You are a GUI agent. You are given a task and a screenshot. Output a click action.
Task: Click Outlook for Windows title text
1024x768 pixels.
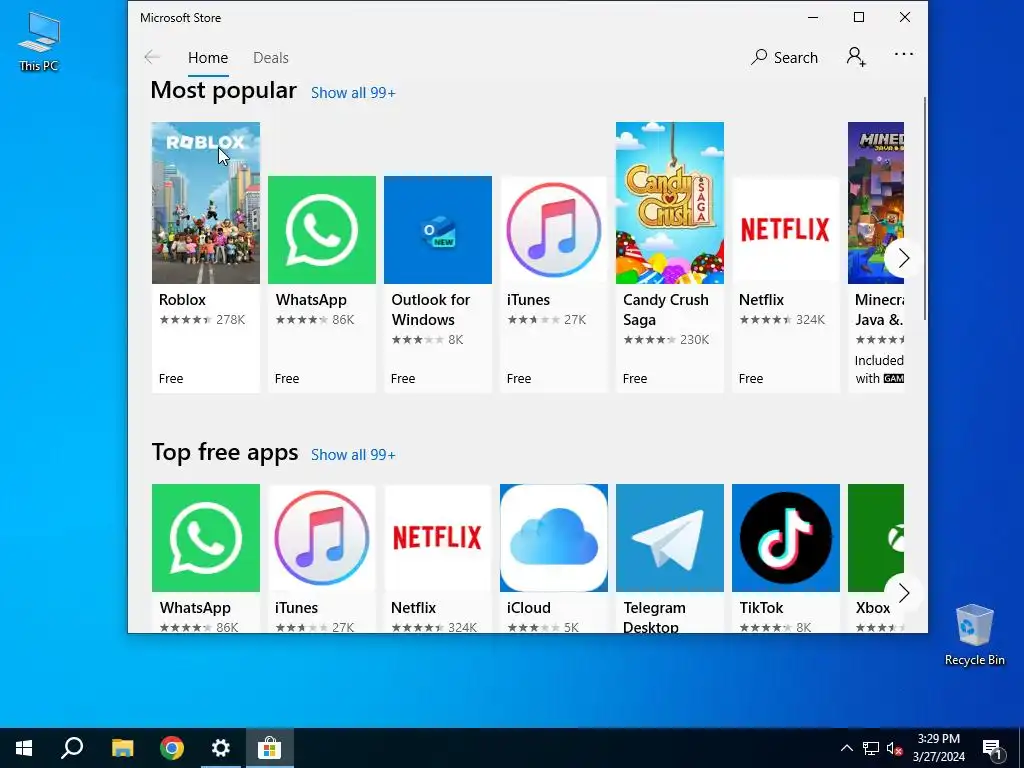pos(430,310)
